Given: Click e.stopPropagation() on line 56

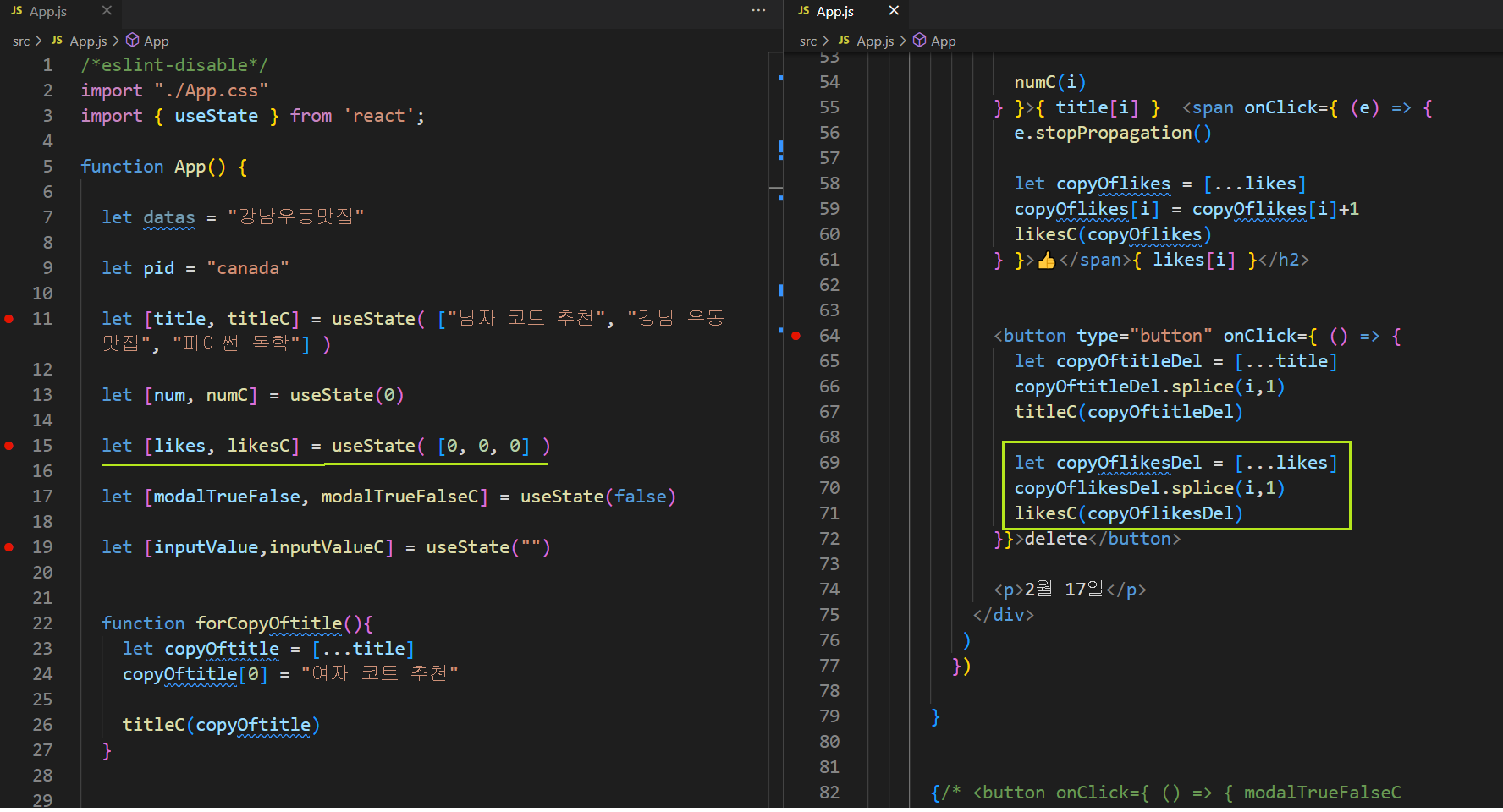Looking at the screenshot, I should pos(1113,133).
